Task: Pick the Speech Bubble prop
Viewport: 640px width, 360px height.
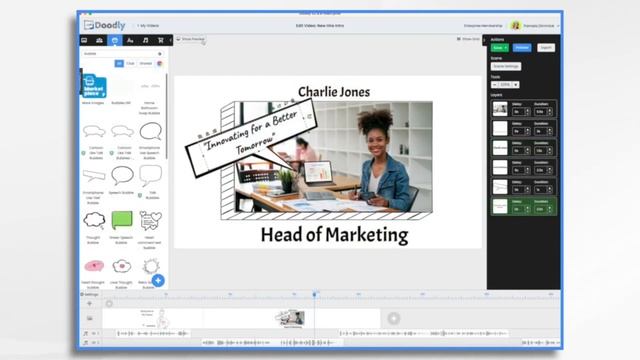Action: pyautogui.click(x=122, y=176)
